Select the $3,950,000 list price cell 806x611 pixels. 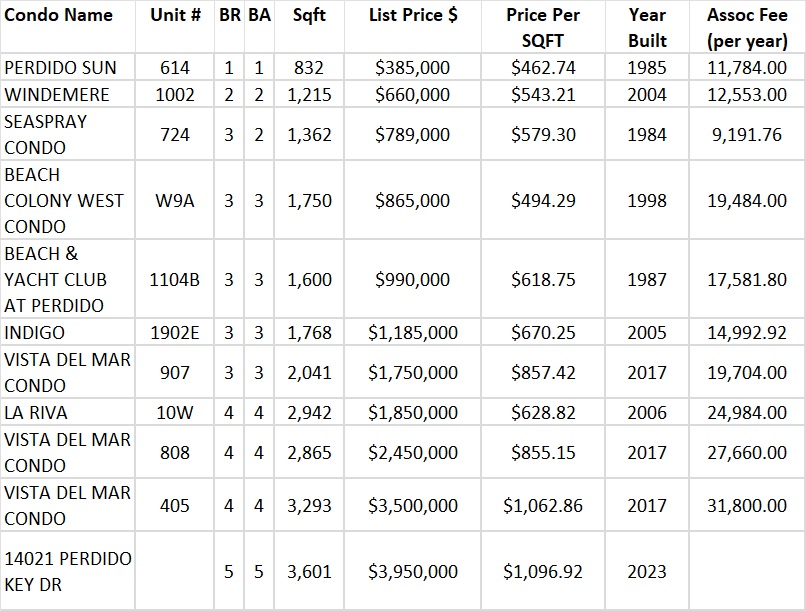pyautogui.click(x=412, y=572)
